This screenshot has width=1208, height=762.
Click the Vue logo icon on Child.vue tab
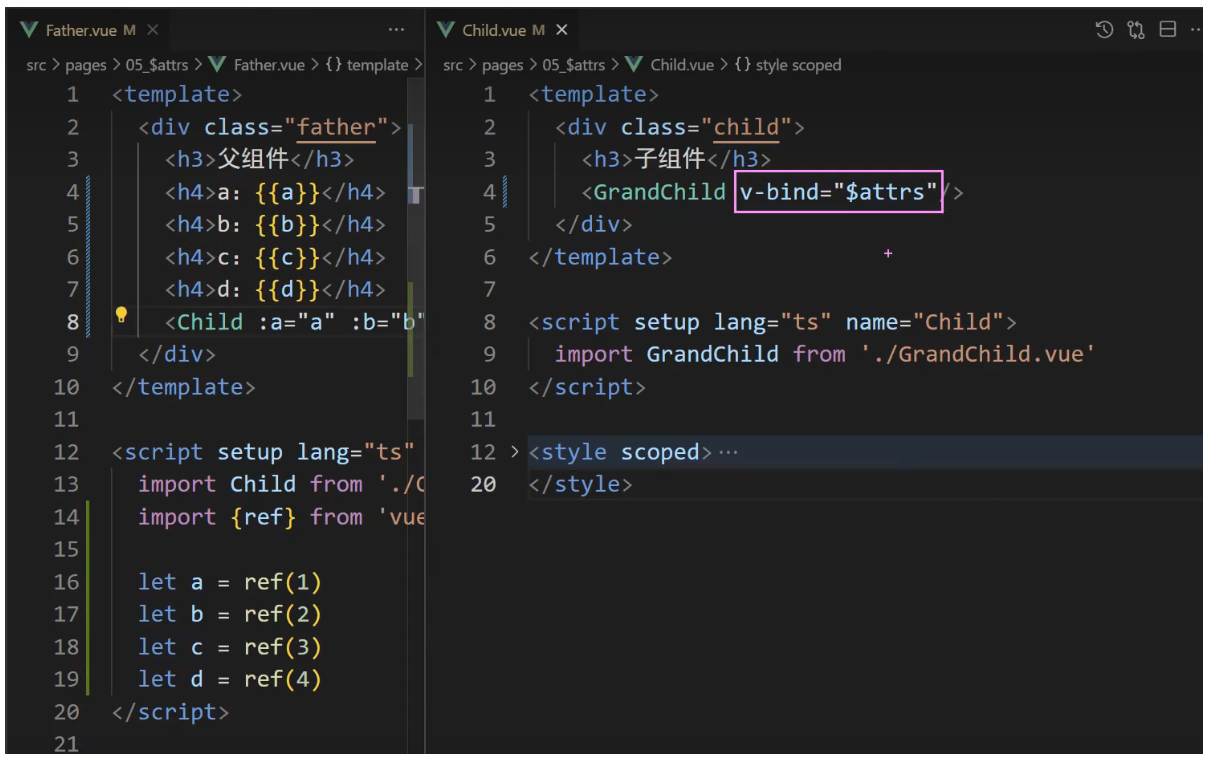(446, 30)
